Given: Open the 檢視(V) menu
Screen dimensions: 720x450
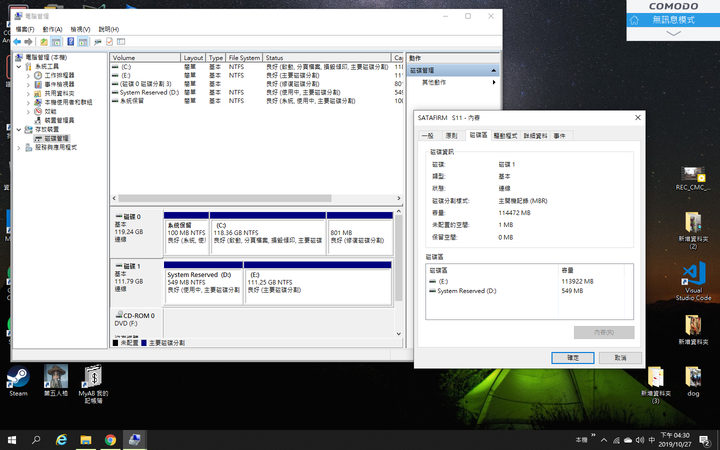Looking at the screenshot, I should click(x=80, y=29).
